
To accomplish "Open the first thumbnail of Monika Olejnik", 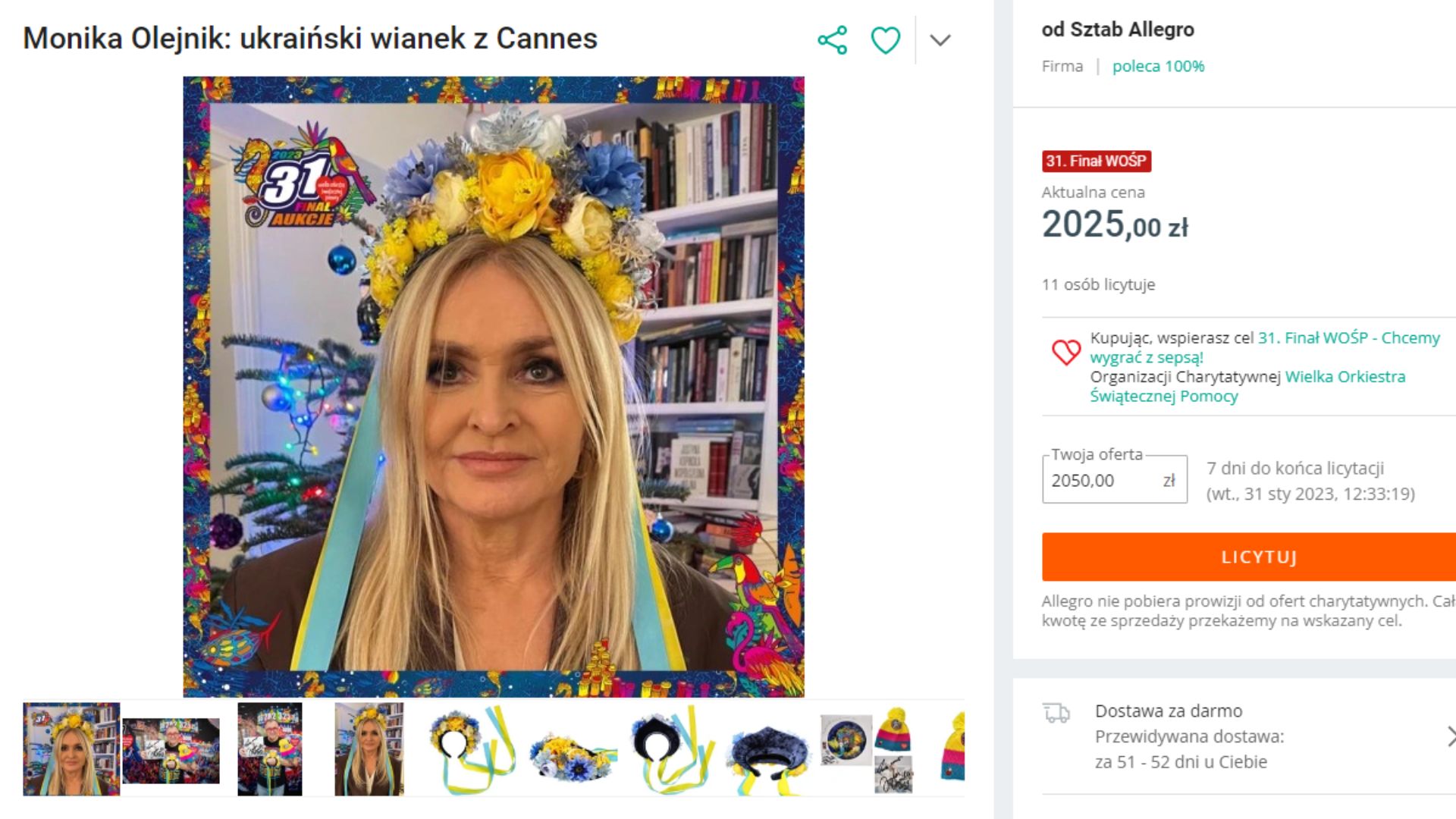I will (x=73, y=748).
